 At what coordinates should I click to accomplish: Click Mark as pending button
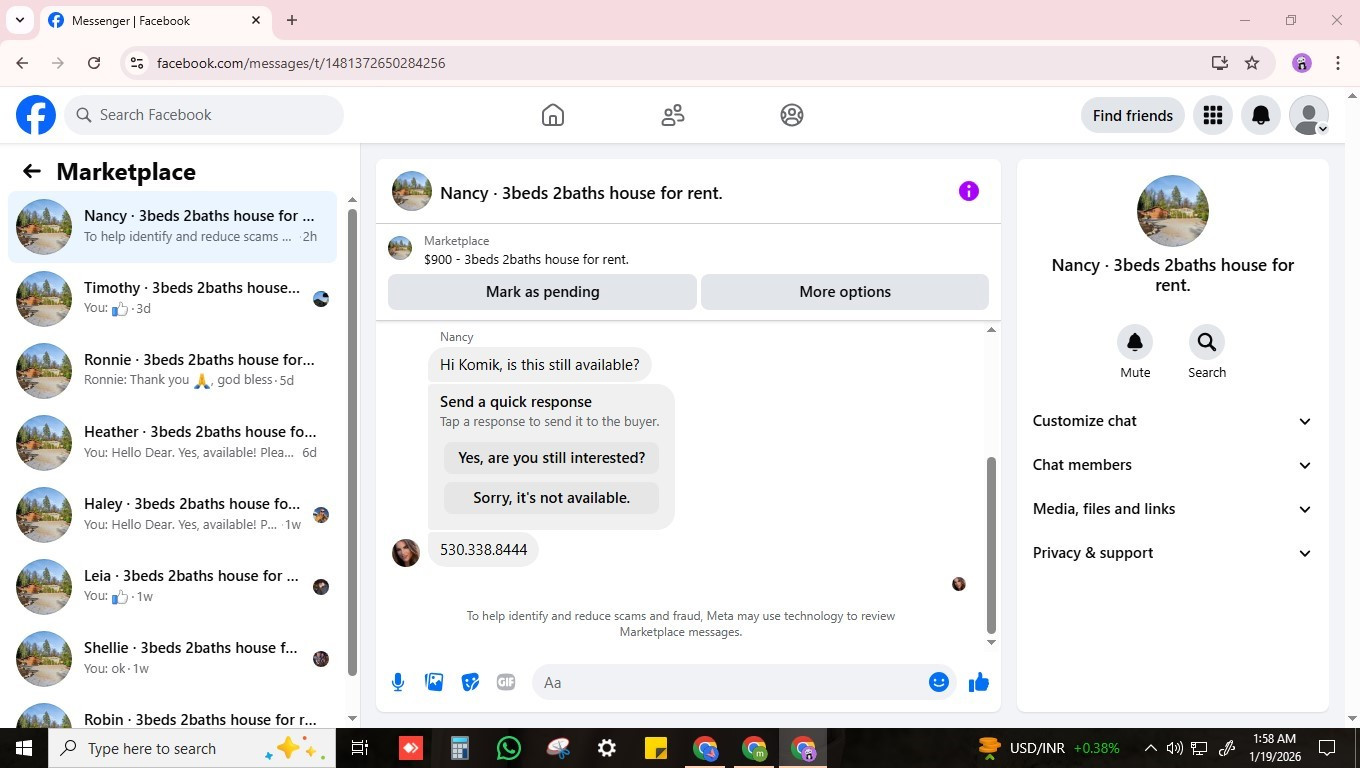point(542,292)
